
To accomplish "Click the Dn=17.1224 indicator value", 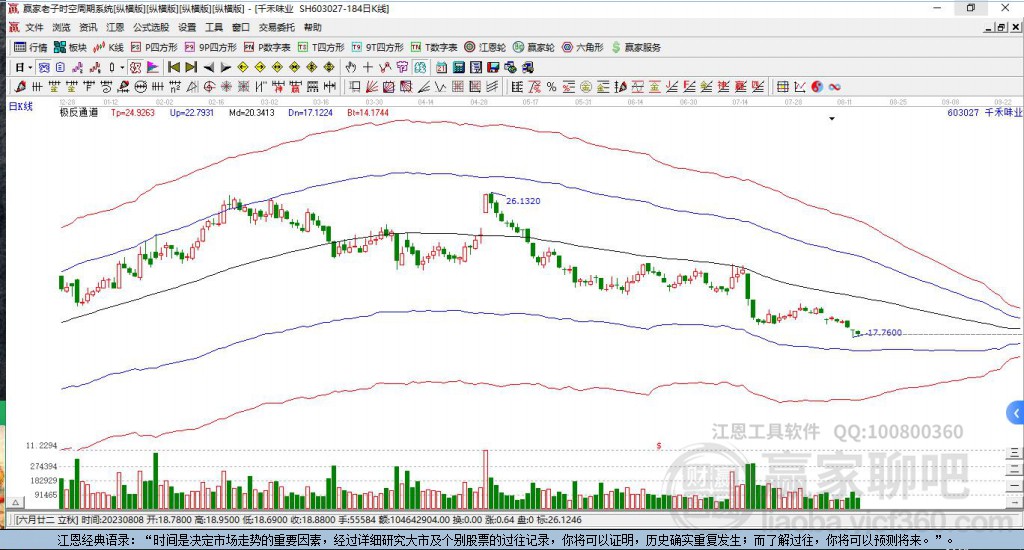I will pyautogui.click(x=310, y=112).
